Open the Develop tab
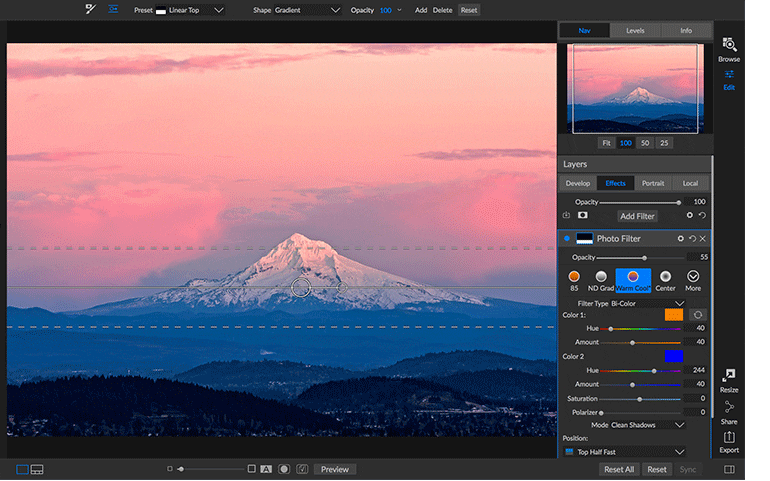Screen dimensions: 770x481 (578, 183)
